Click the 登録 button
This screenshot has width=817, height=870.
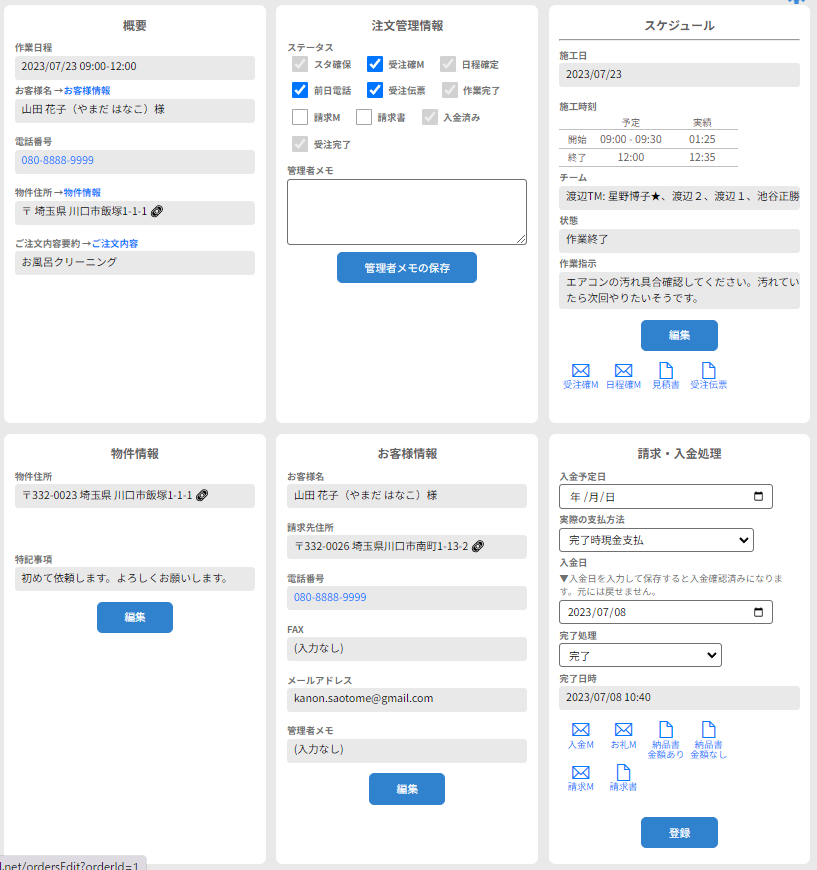tap(679, 832)
